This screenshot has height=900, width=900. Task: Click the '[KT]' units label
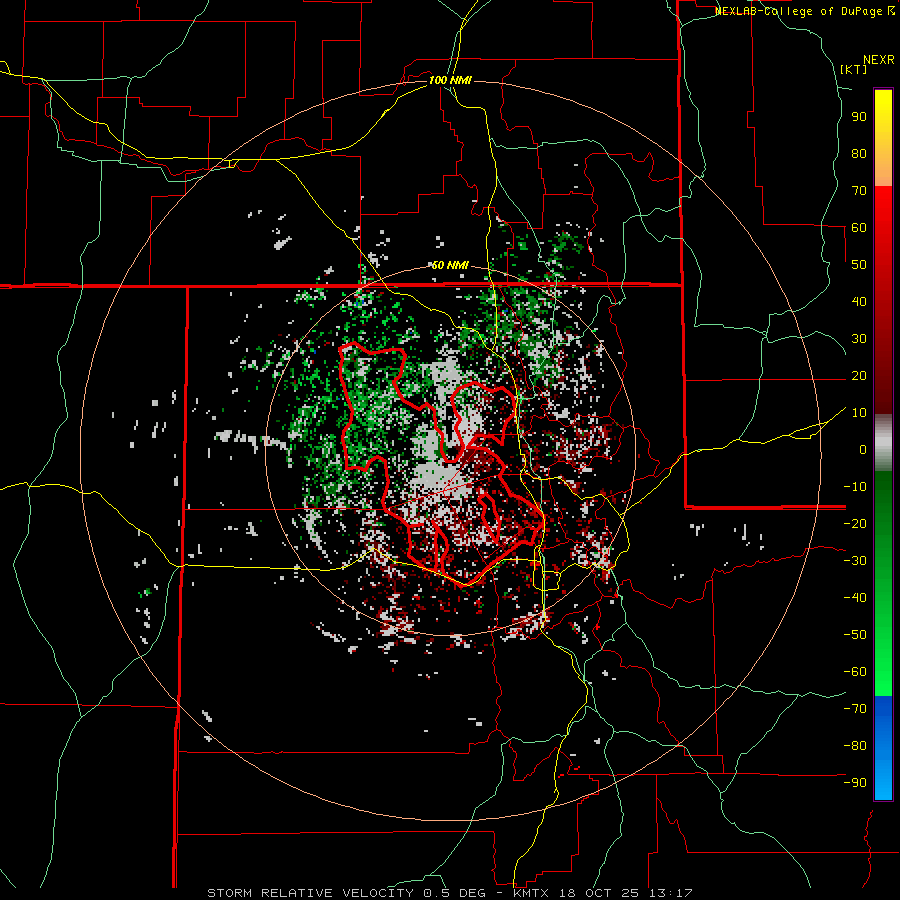(854, 69)
